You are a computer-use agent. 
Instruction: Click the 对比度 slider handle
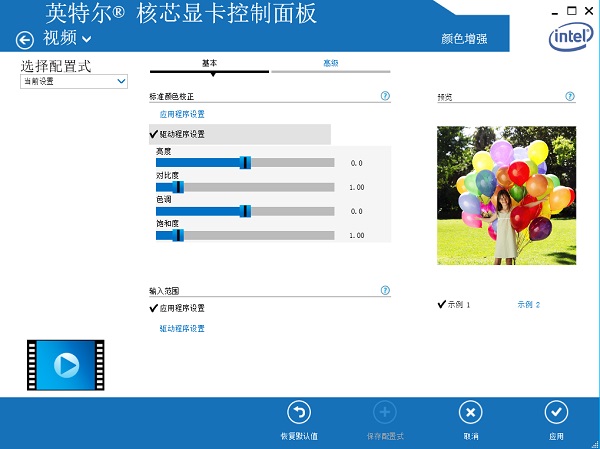pyautogui.click(x=178, y=187)
